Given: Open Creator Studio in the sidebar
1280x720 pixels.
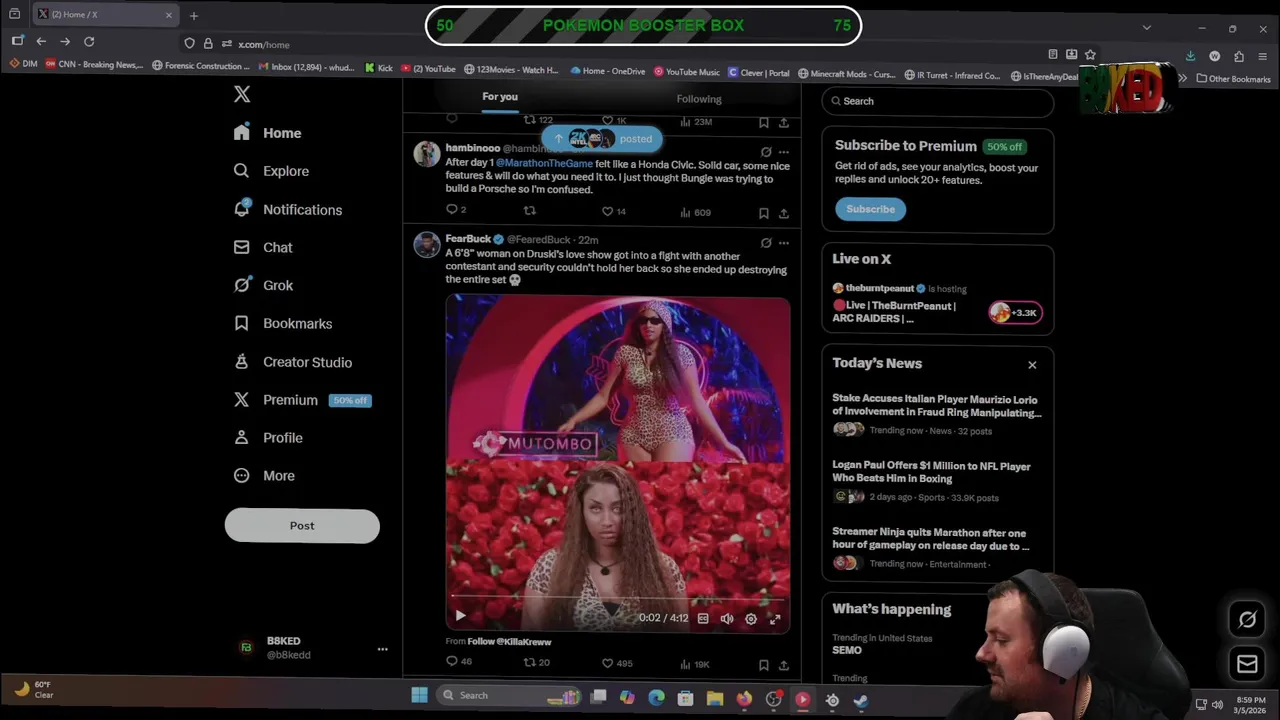Looking at the screenshot, I should pyautogui.click(x=293, y=362).
